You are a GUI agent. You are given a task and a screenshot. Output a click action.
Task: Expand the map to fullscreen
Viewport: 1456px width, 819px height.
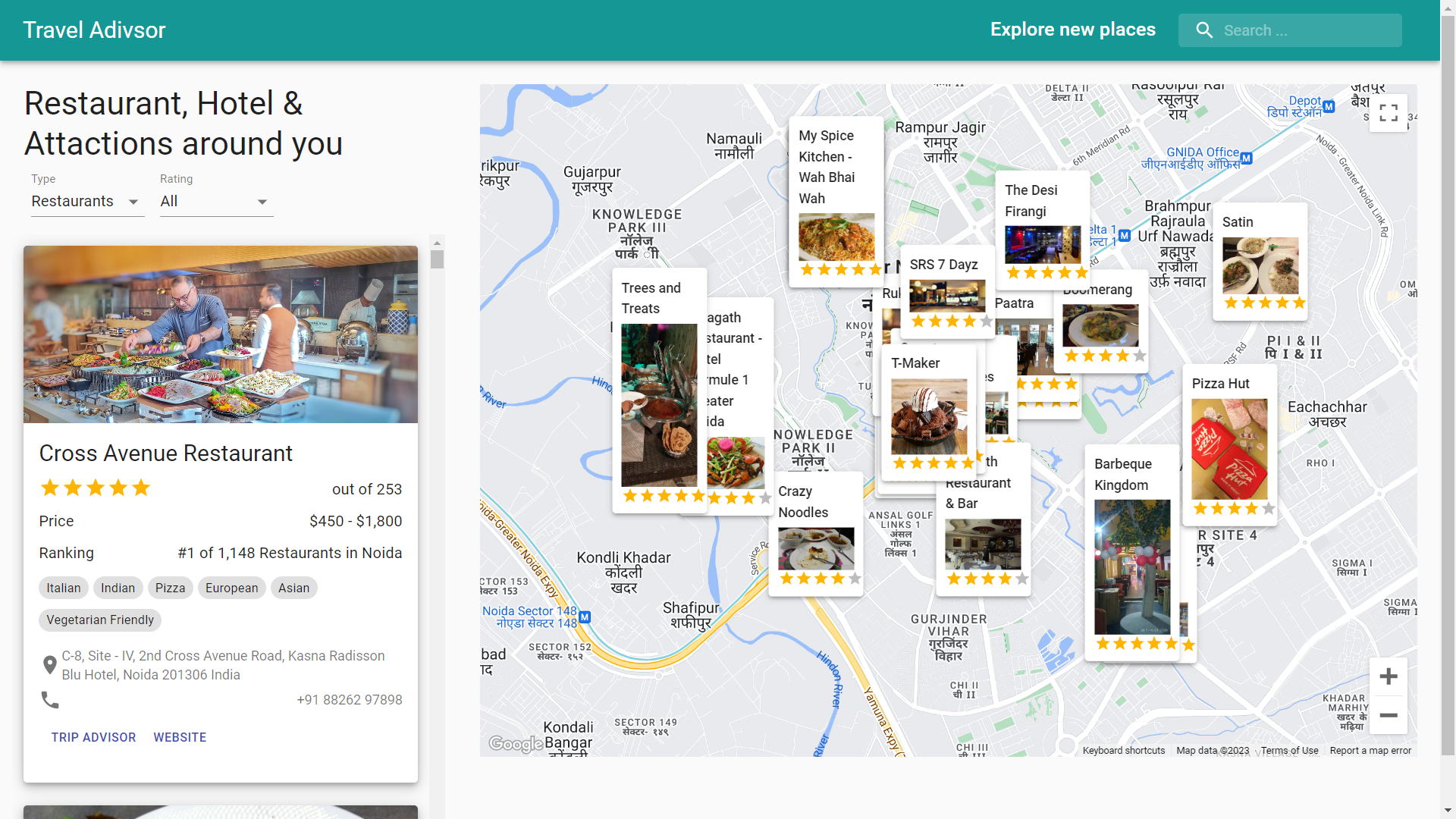1389,112
